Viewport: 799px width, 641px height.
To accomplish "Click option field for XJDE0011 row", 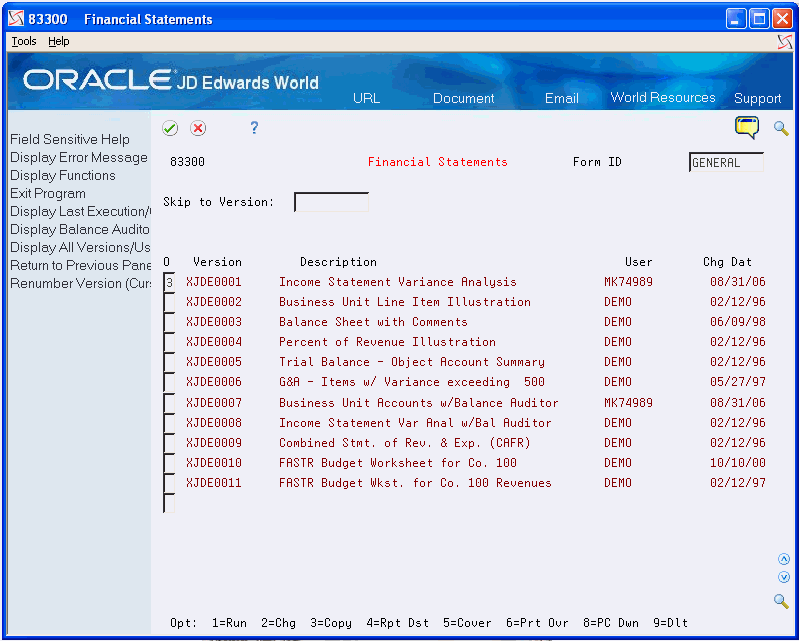I will [x=169, y=483].
